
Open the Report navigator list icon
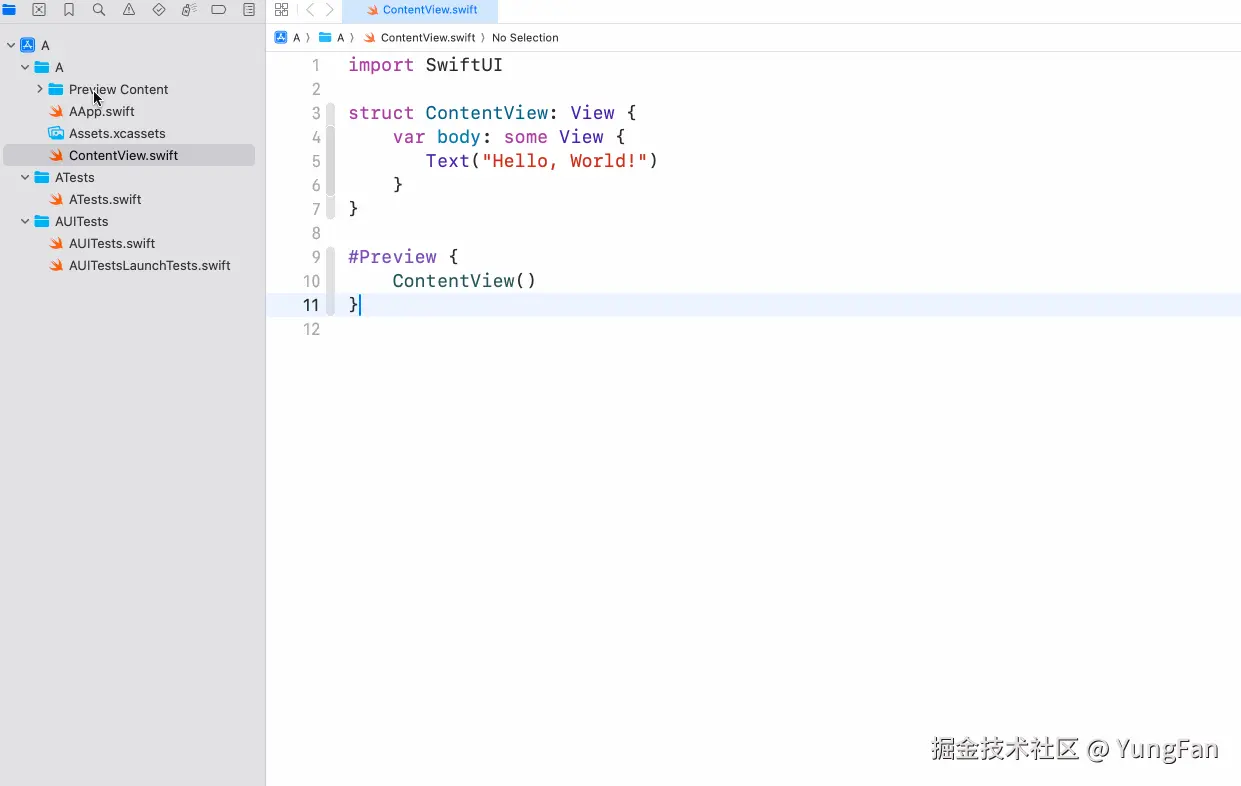click(249, 9)
